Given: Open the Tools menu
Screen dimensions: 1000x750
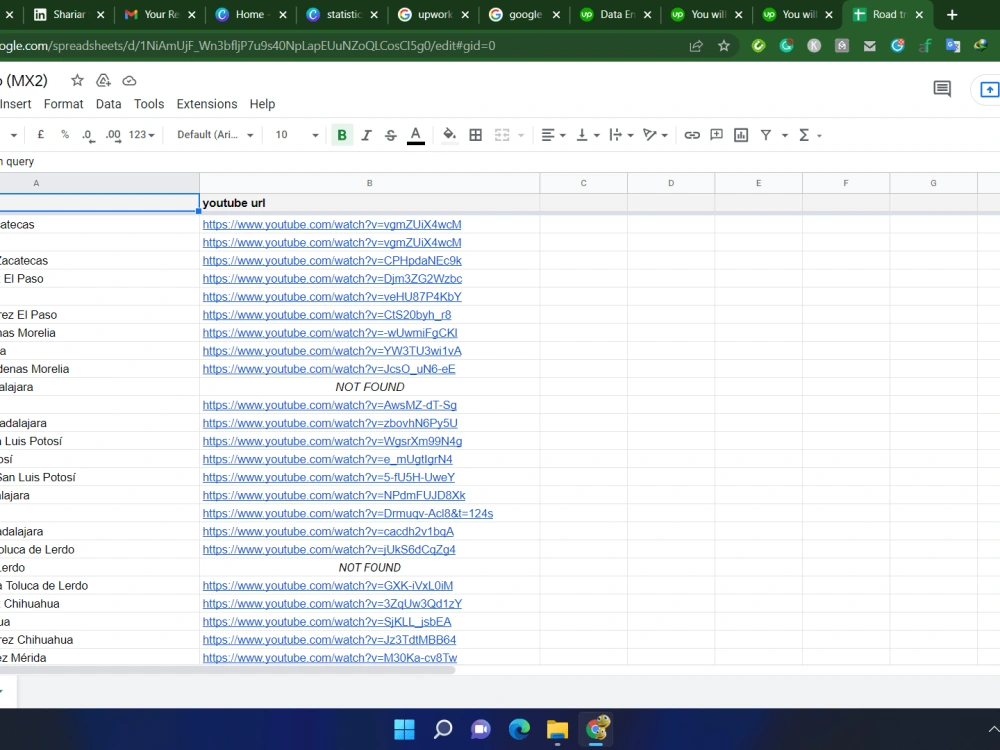Looking at the screenshot, I should click(x=149, y=104).
